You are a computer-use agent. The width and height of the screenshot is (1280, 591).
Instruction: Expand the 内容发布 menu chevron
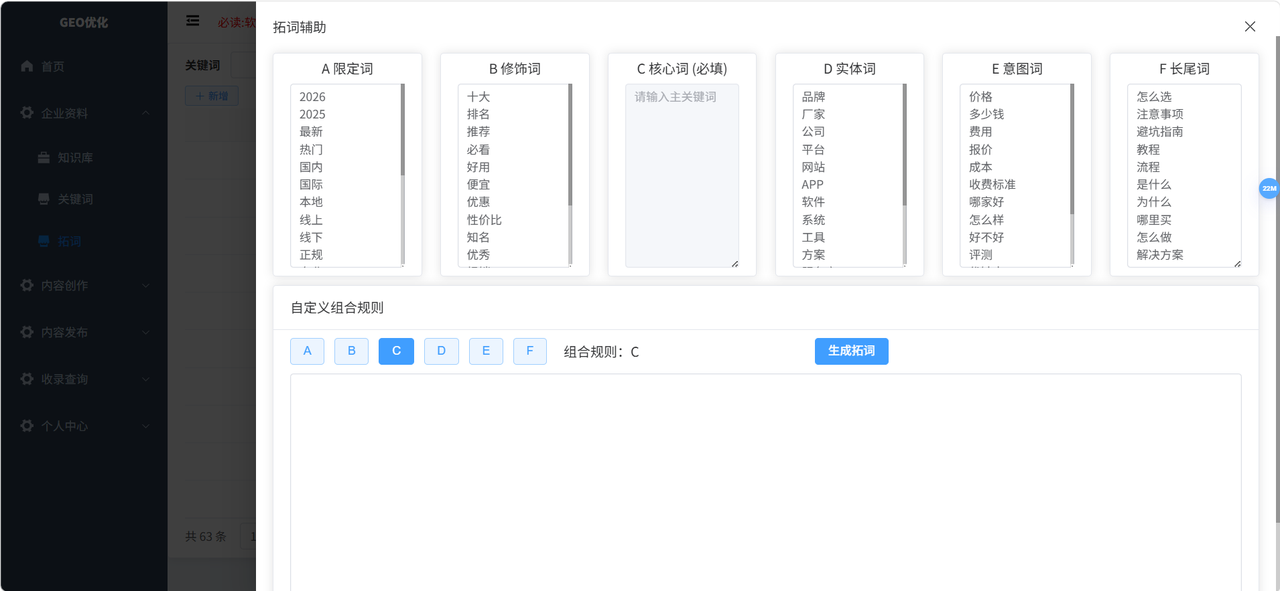coord(146,332)
